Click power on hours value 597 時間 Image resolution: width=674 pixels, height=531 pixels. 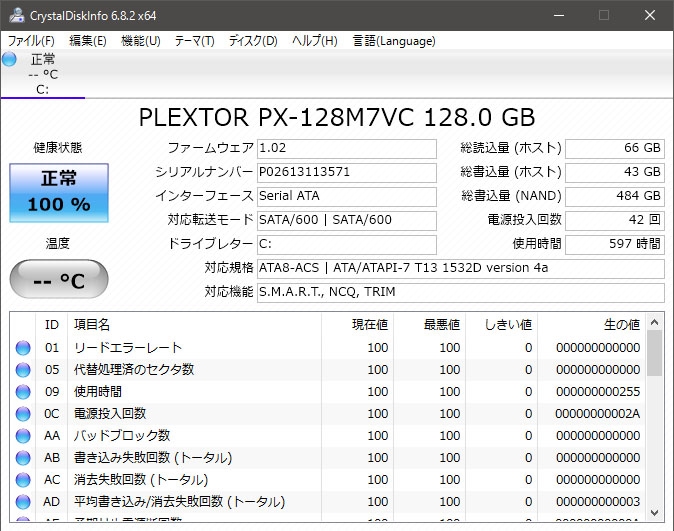click(x=615, y=244)
